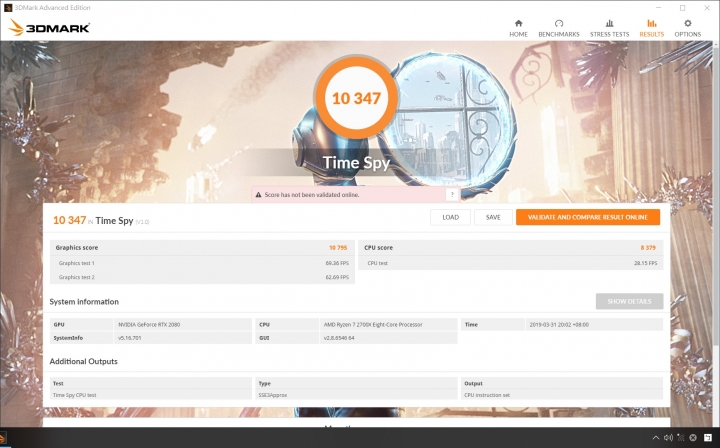Show hidden tray icons chevron
The image size is (720, 448).
(655, 438)
